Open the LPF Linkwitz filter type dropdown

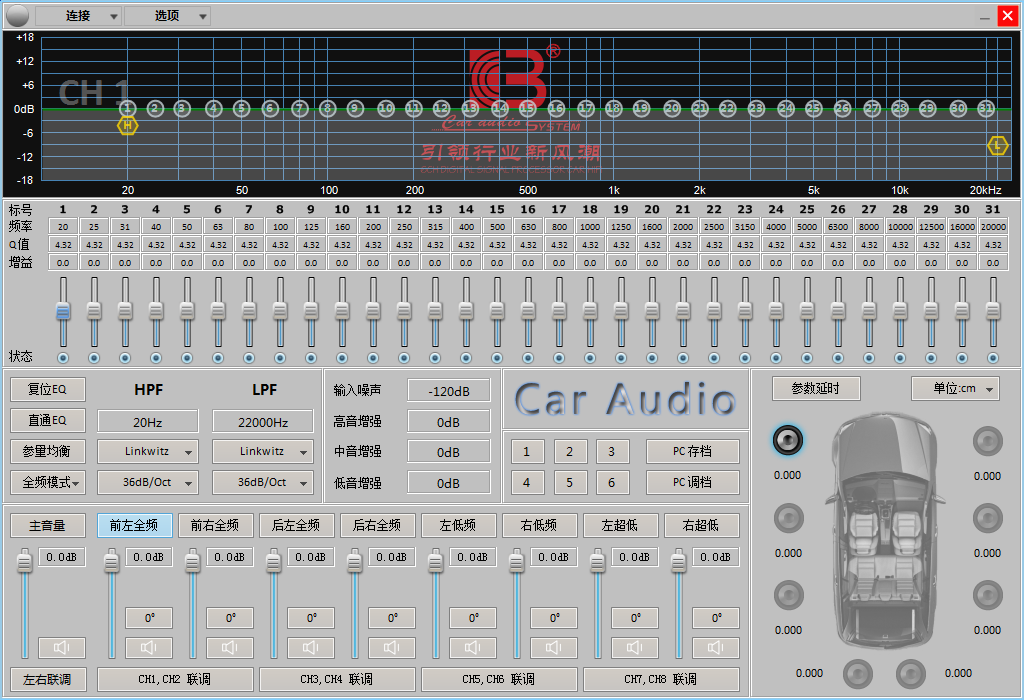(263, 451)
